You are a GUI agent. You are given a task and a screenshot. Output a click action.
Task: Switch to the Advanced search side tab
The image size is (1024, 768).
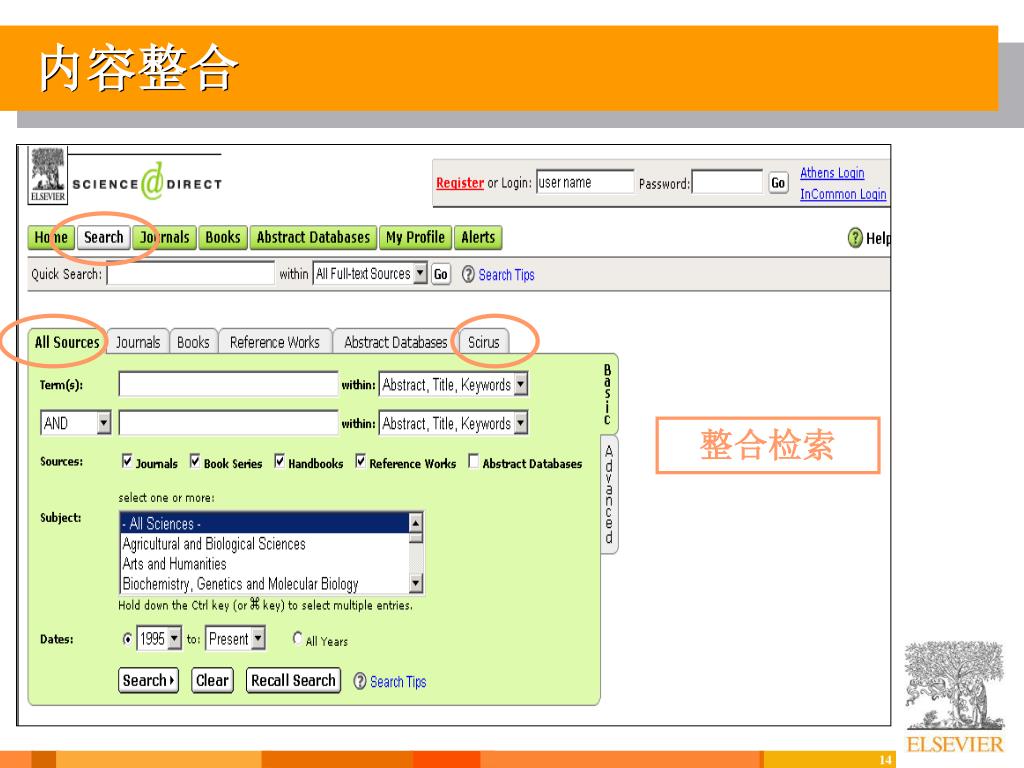coord(609,494)
